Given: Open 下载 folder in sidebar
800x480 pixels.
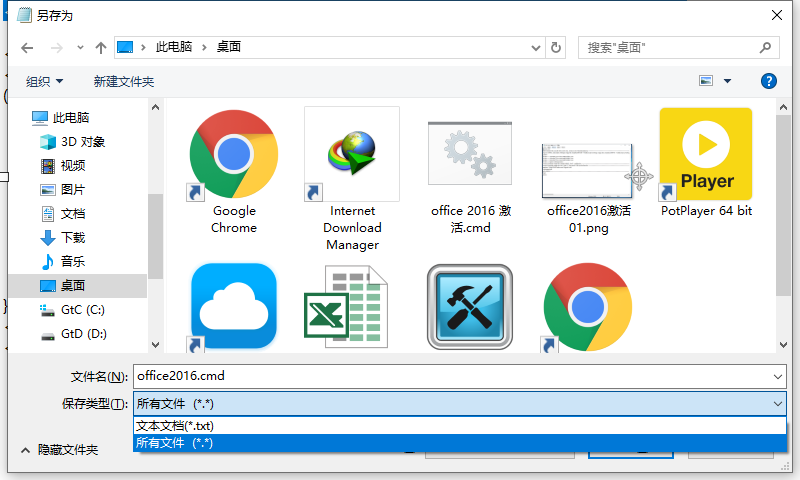Looking at the screenshot, I should pyautogui.click(x=72, y=238).
